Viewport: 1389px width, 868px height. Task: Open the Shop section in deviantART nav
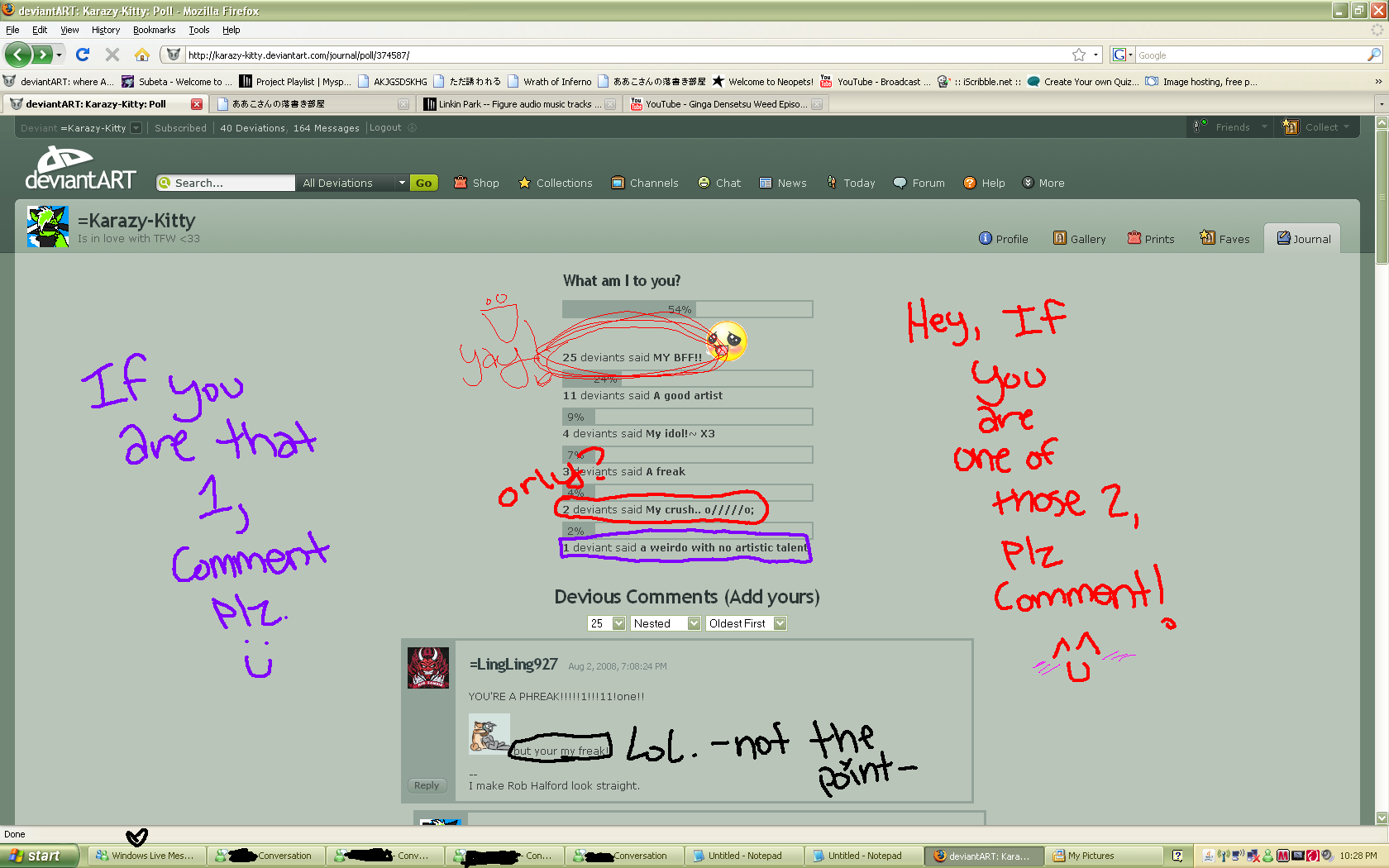click(x=477, y=183)
